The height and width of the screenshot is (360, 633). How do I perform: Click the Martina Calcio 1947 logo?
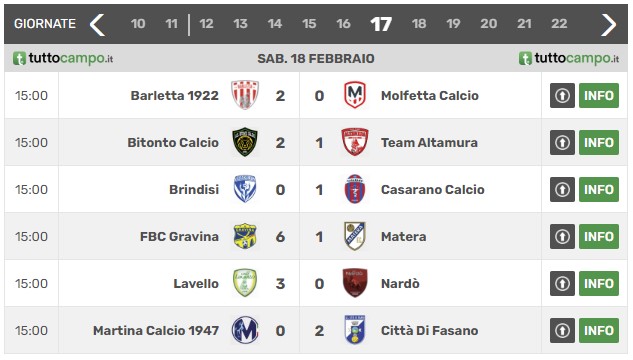(245, 330)
